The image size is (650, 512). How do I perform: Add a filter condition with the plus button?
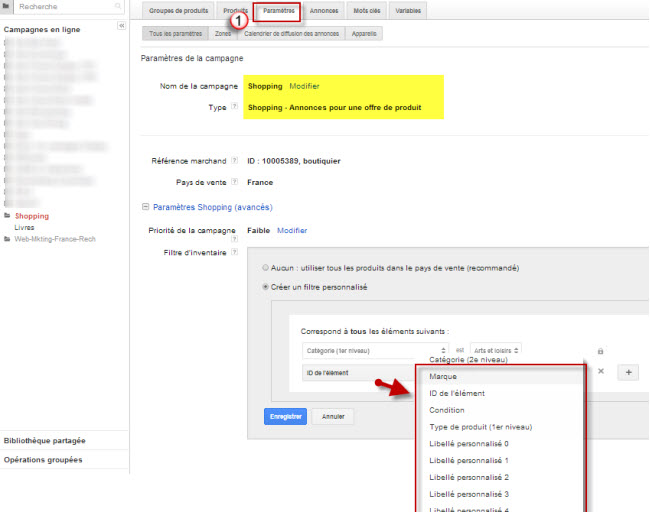click(x=628, y=372)
